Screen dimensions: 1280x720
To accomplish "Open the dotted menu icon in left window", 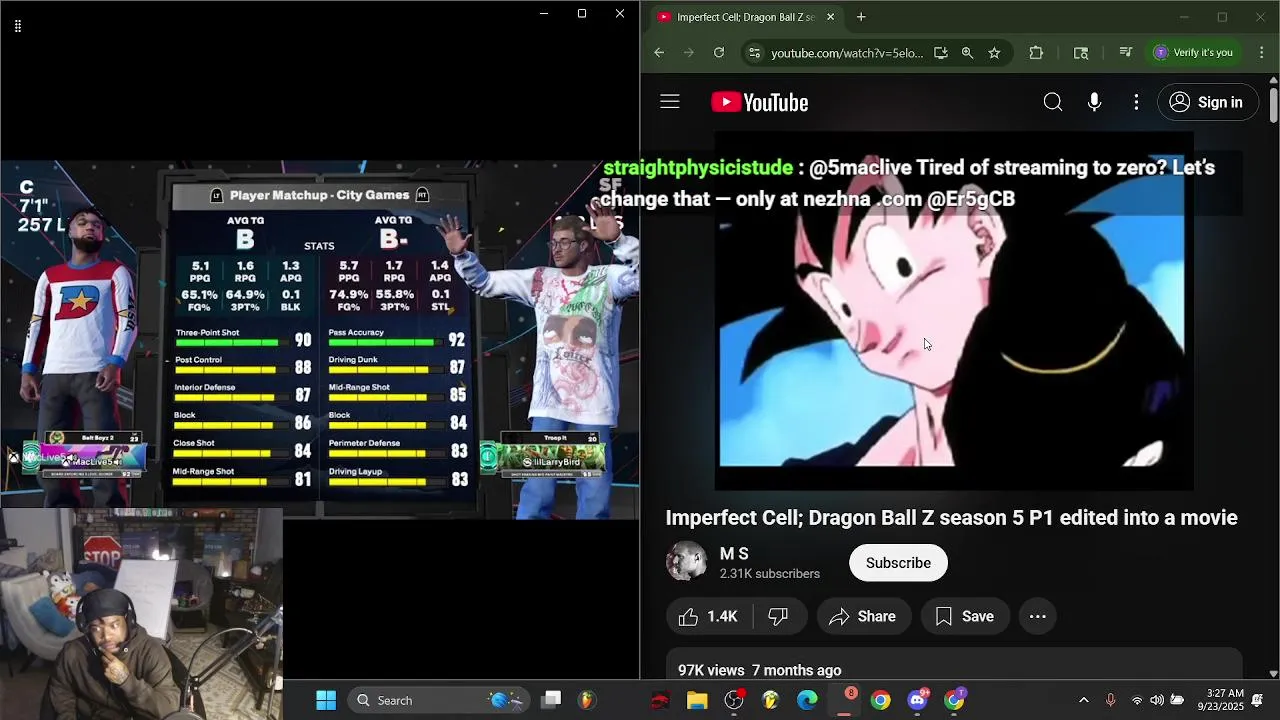I will [17, 26].
